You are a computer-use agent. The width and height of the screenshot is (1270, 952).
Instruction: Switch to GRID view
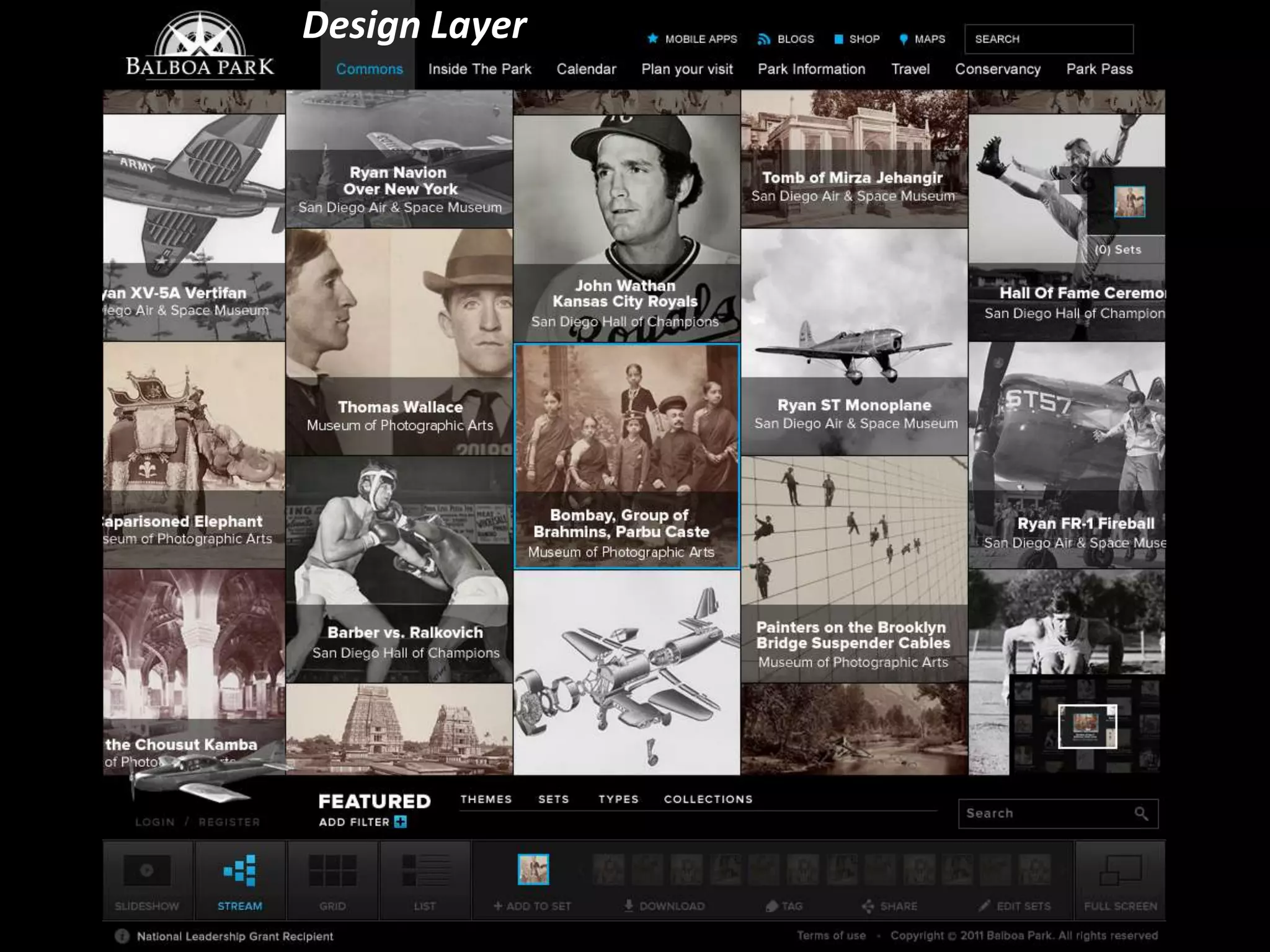[x=332, y=880]
